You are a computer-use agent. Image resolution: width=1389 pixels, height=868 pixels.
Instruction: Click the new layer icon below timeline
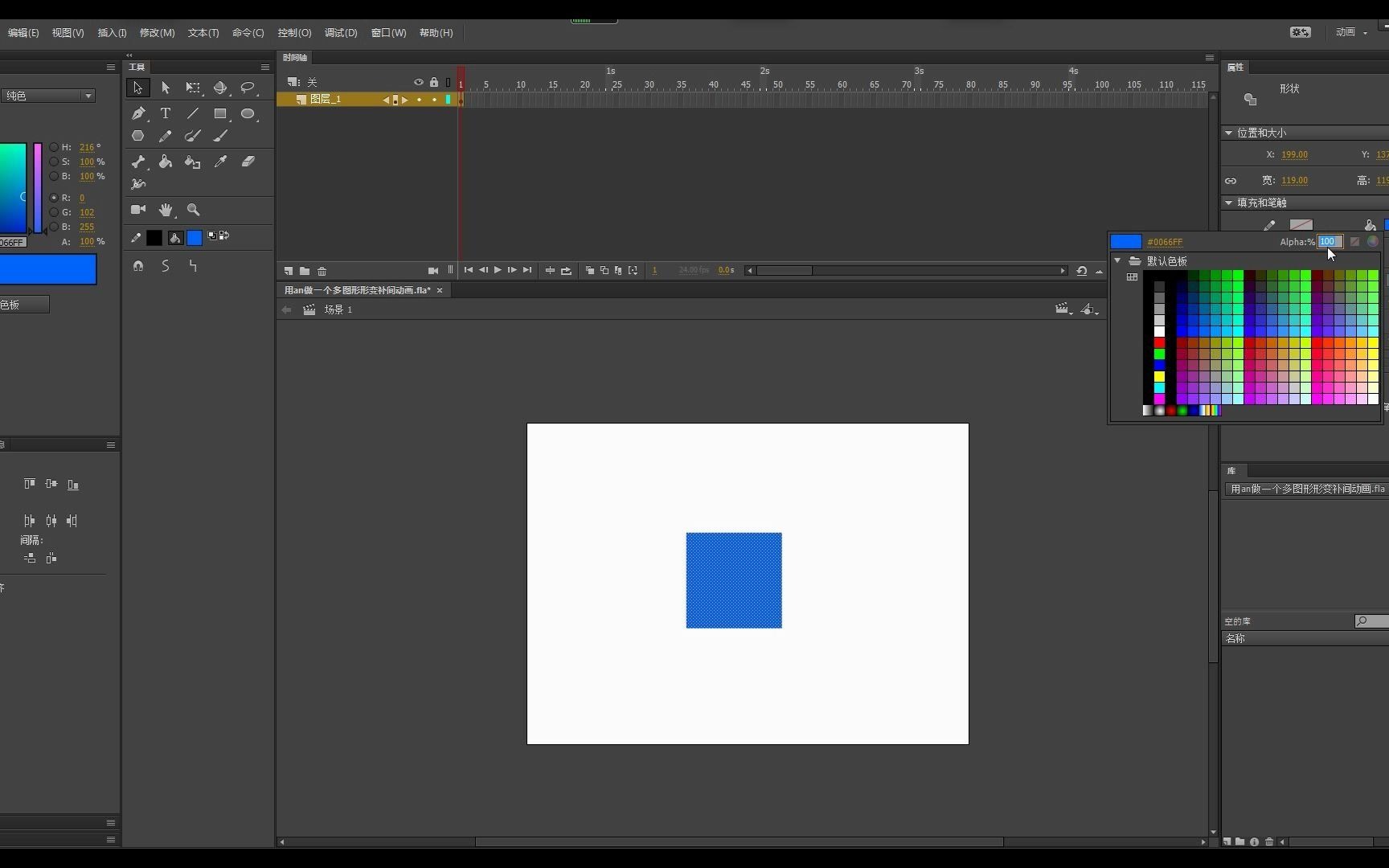point(288,271)
